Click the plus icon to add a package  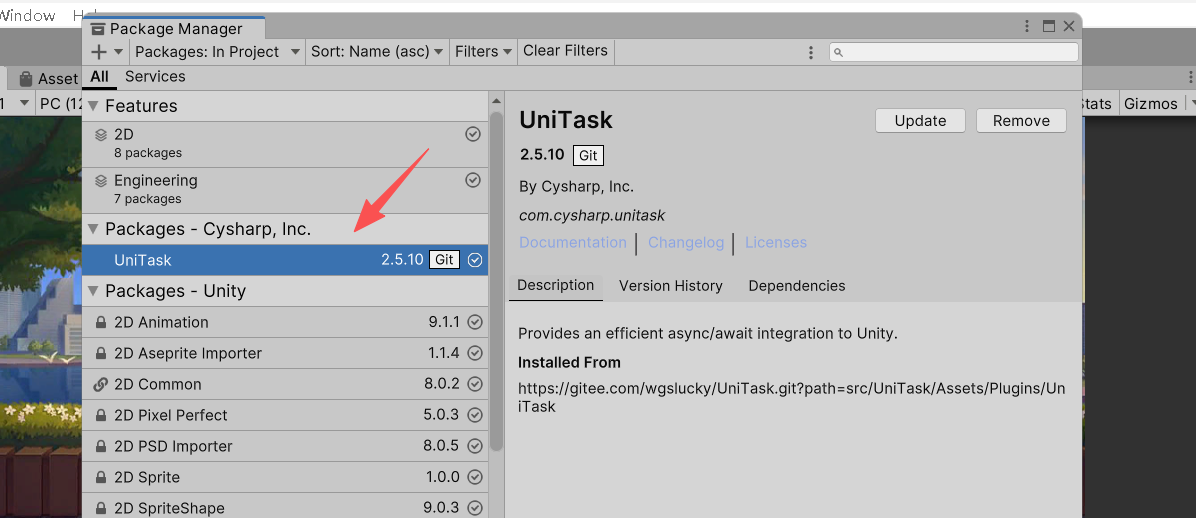[x=99, y=52]
